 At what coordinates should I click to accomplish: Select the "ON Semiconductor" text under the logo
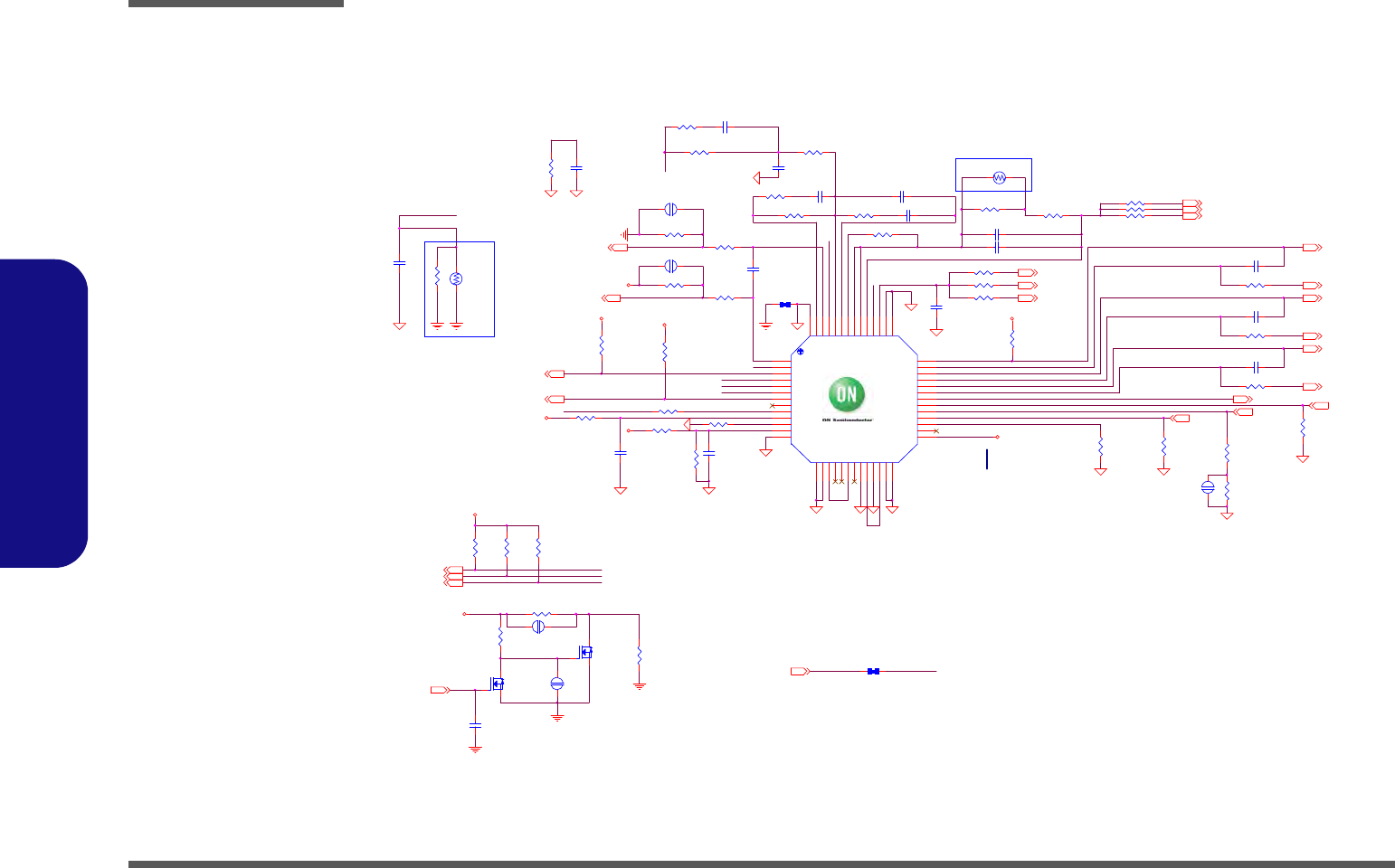point(848,420)
